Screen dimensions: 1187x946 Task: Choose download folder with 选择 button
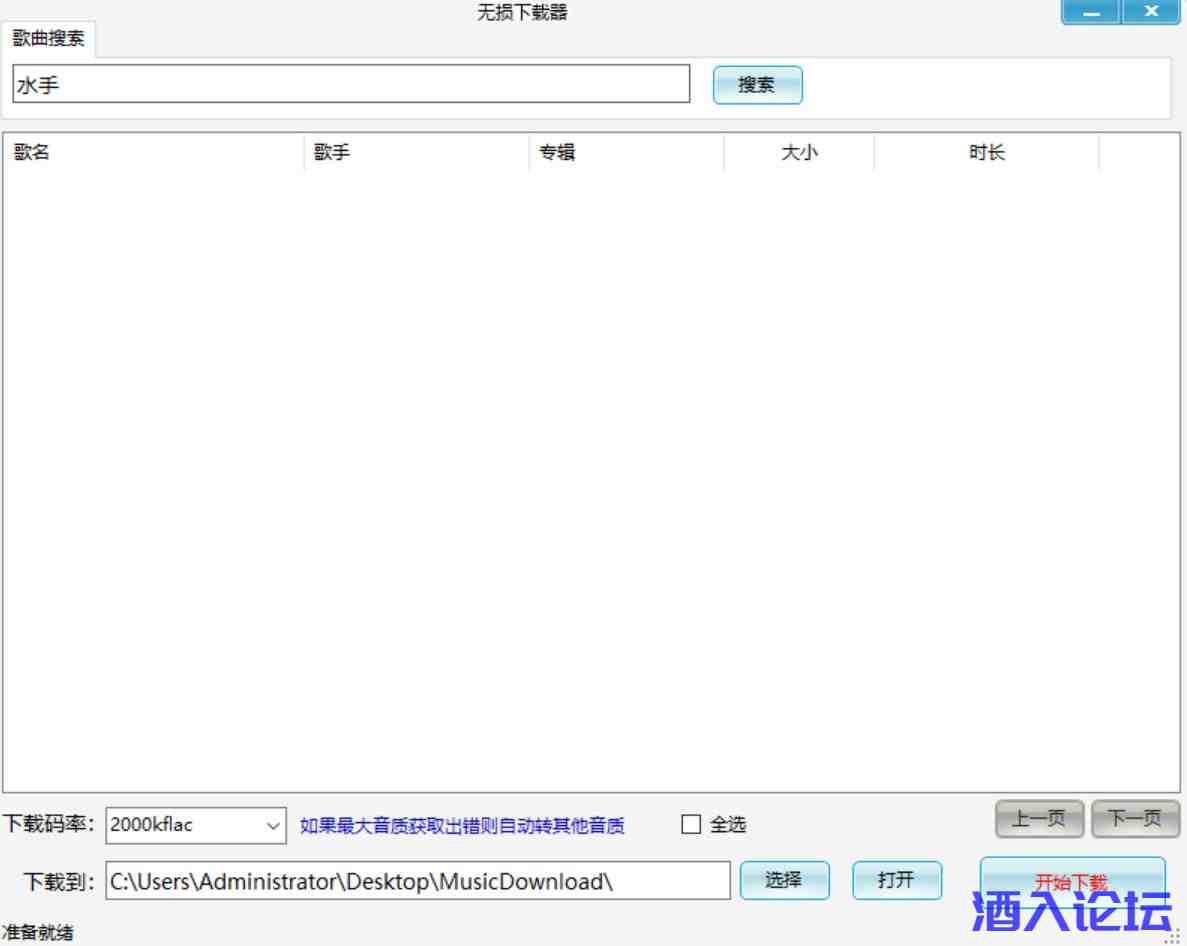[784, 880]
